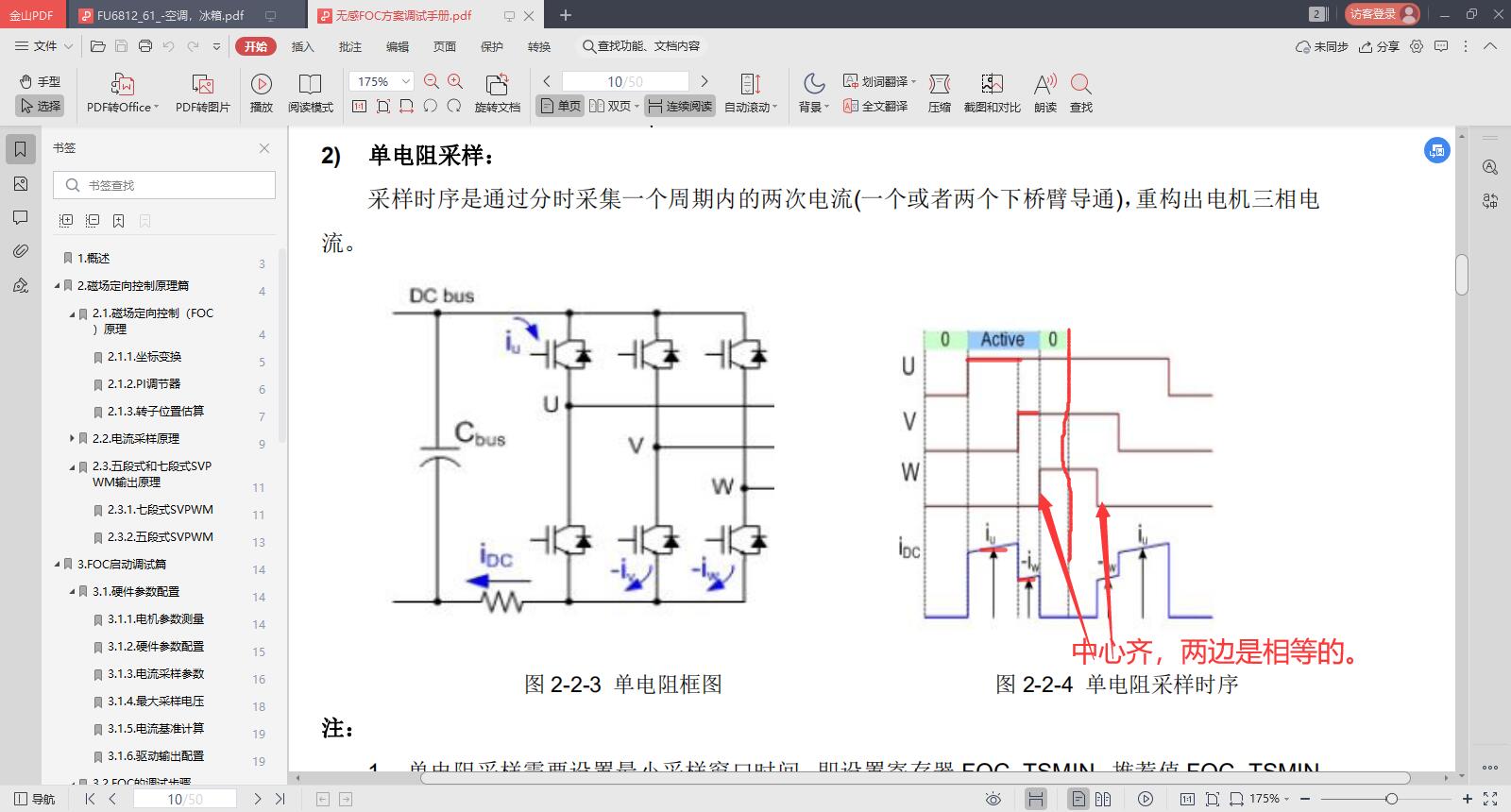Switch to the FU6812_61_-空调, 冰箱.pdf tab

tap(170, 15)
